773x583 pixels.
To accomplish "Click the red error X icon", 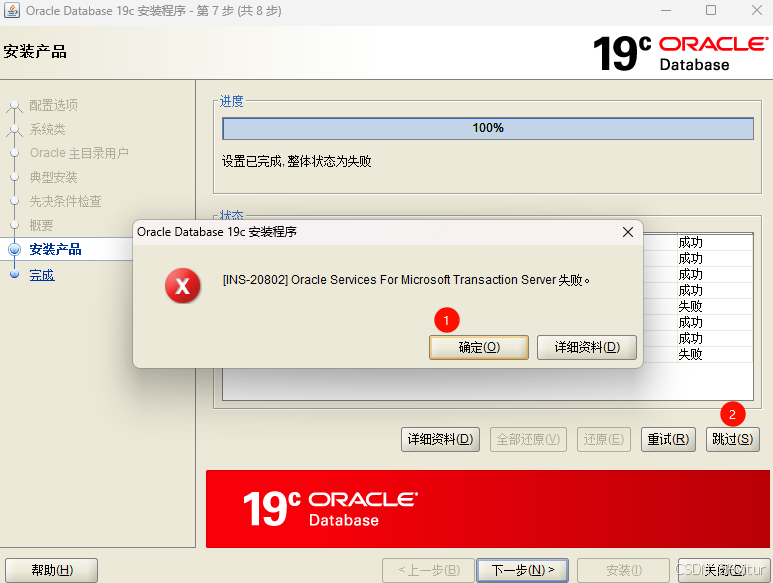I will pyautogui.click(x=182, y=285).
